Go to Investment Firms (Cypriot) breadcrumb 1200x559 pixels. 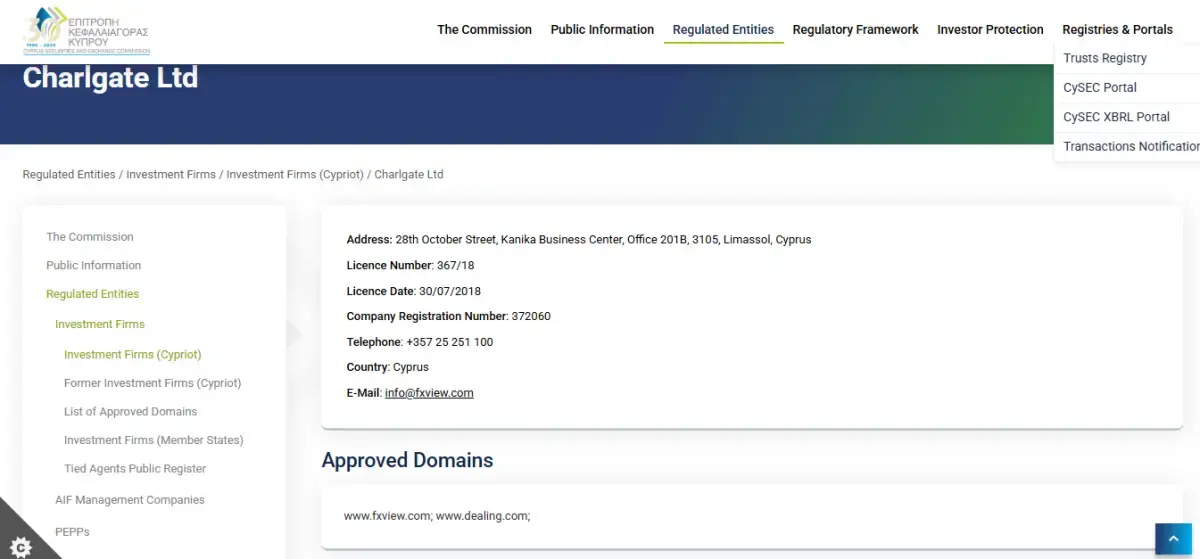[295, 174]
